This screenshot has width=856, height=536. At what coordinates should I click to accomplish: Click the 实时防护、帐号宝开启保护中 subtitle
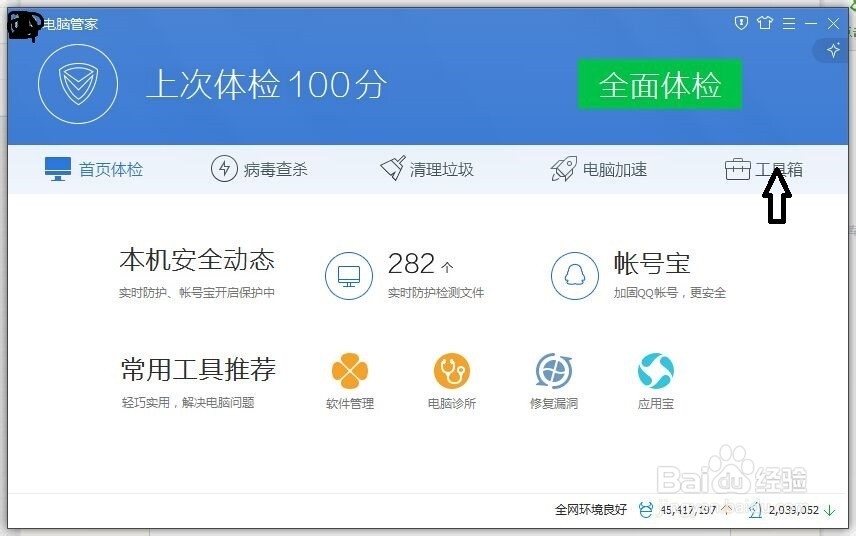[197, 293]
